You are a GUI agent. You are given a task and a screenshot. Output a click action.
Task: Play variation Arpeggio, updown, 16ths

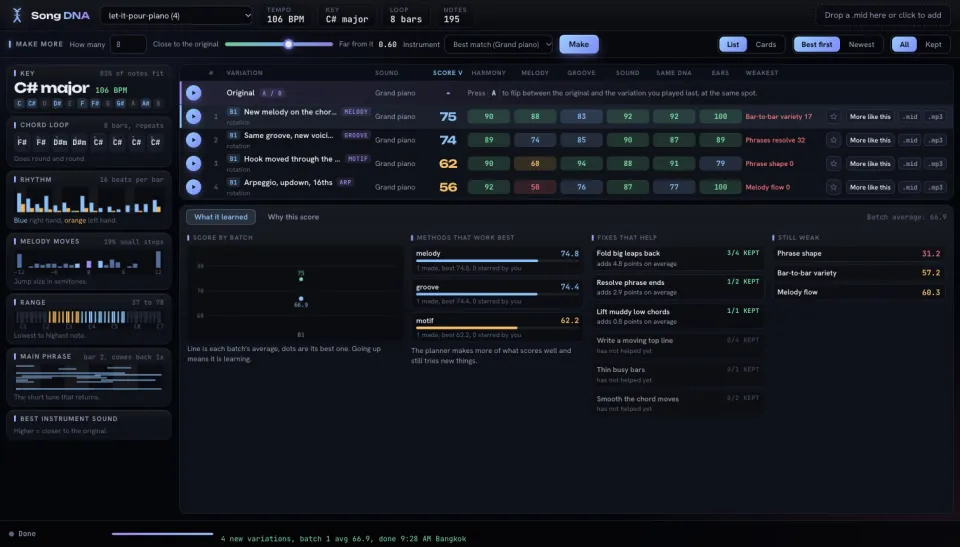193,187
